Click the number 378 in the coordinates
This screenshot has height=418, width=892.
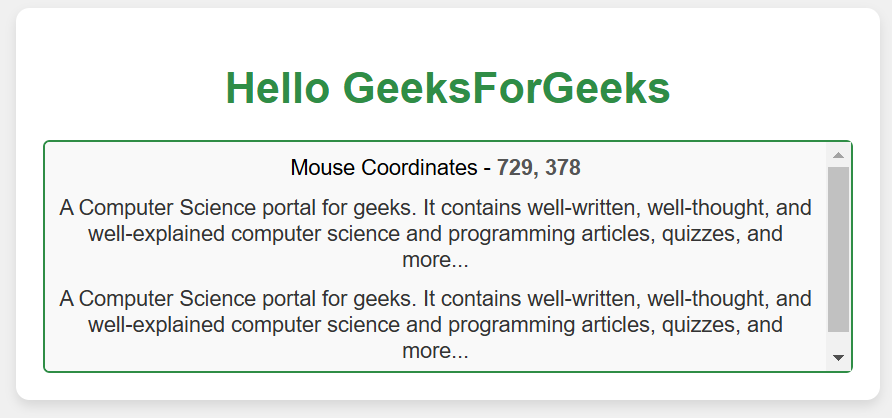(563, 168)
